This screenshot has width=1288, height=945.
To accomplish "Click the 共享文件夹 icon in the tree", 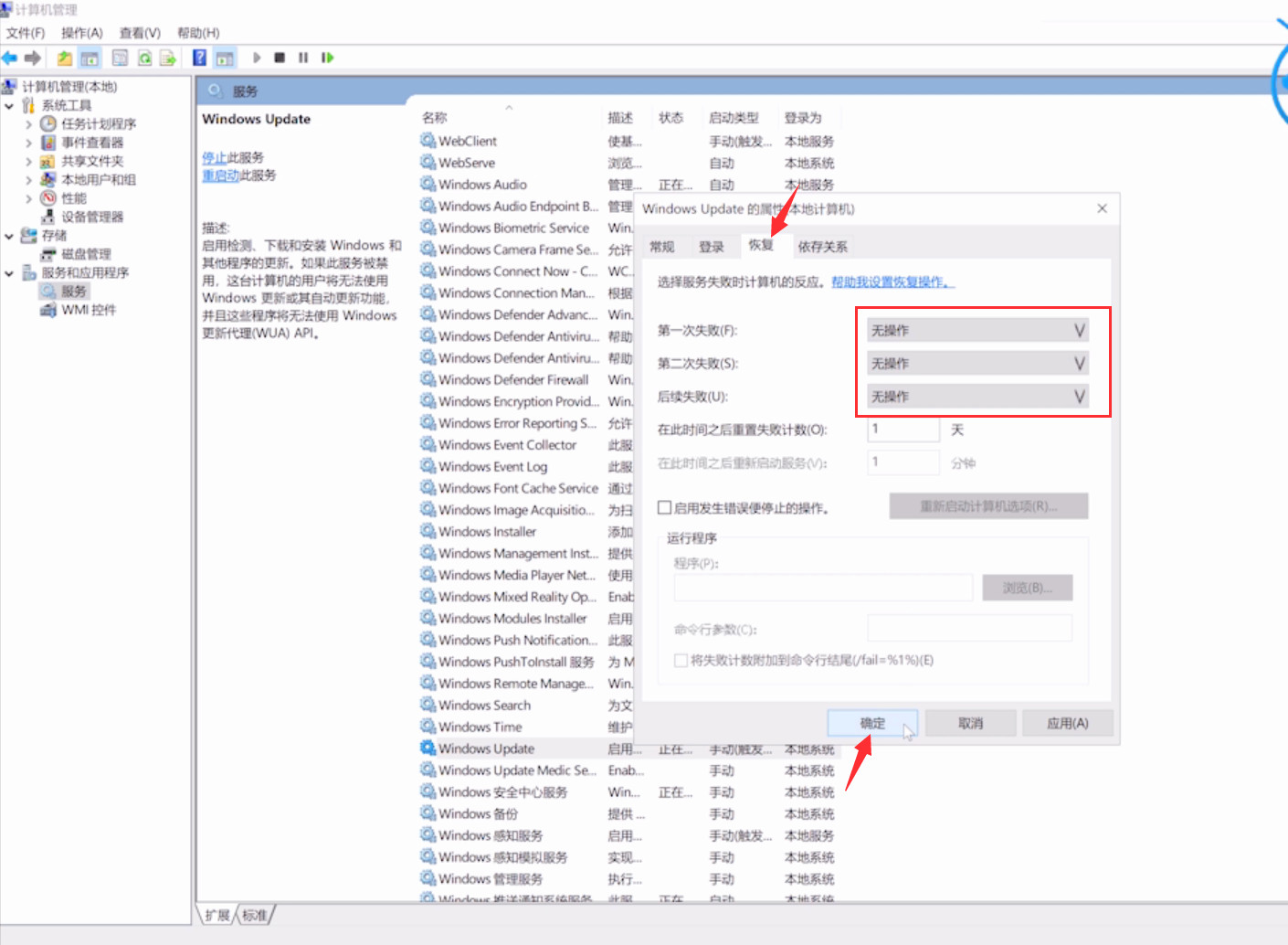I will tap(48, 161).
